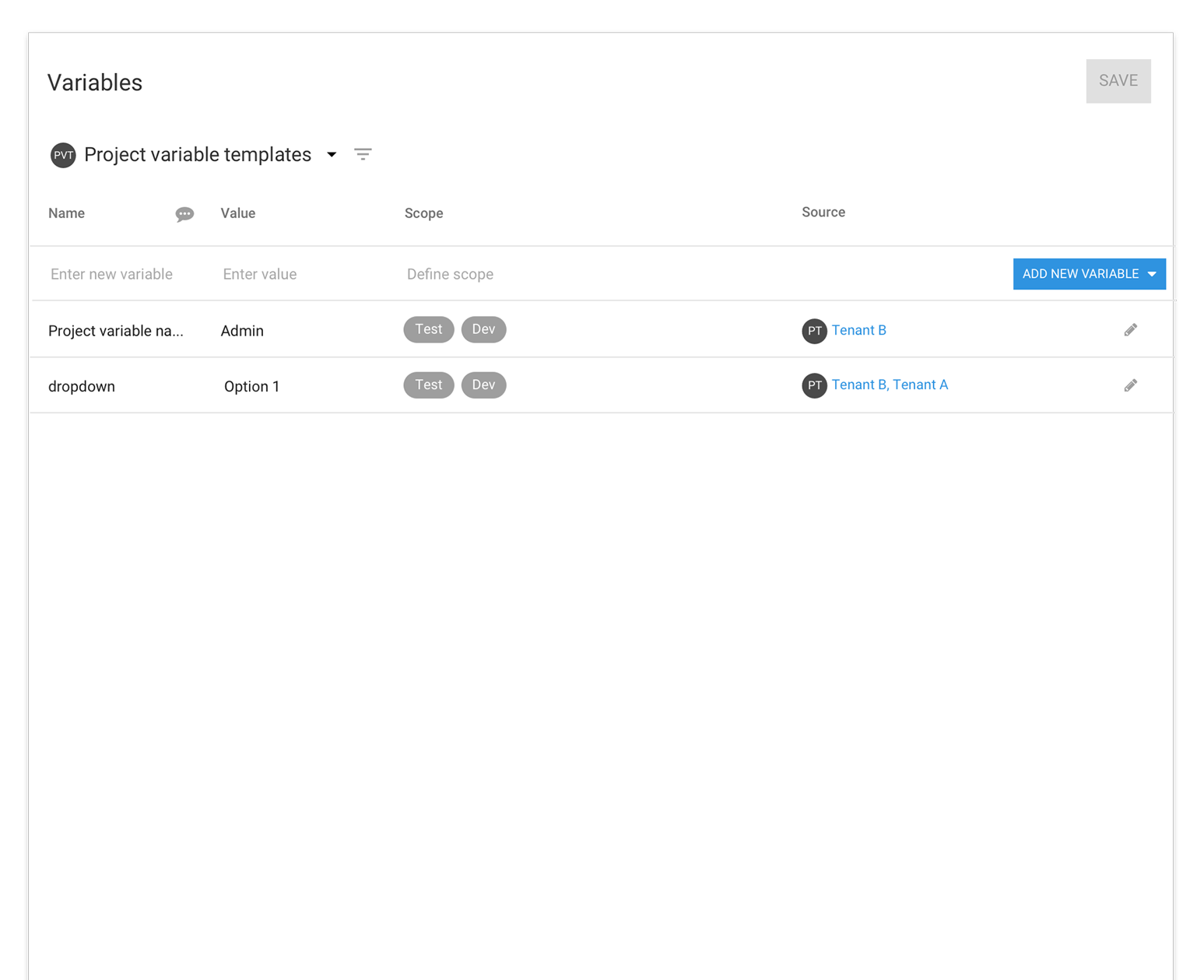Click the comment bubble icon in Name column
The width and height of the screenshot is (1204, 980).
point(184,213)
